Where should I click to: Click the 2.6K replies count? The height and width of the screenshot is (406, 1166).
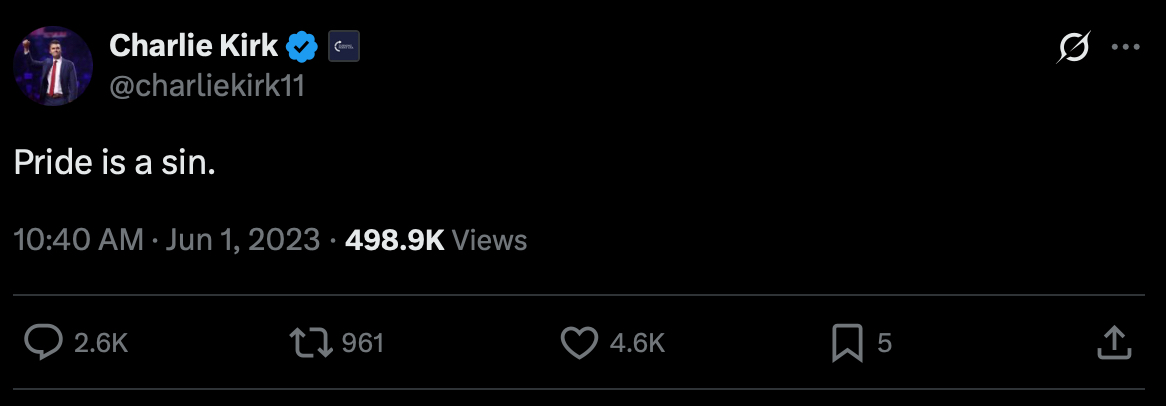pos(101,343)
